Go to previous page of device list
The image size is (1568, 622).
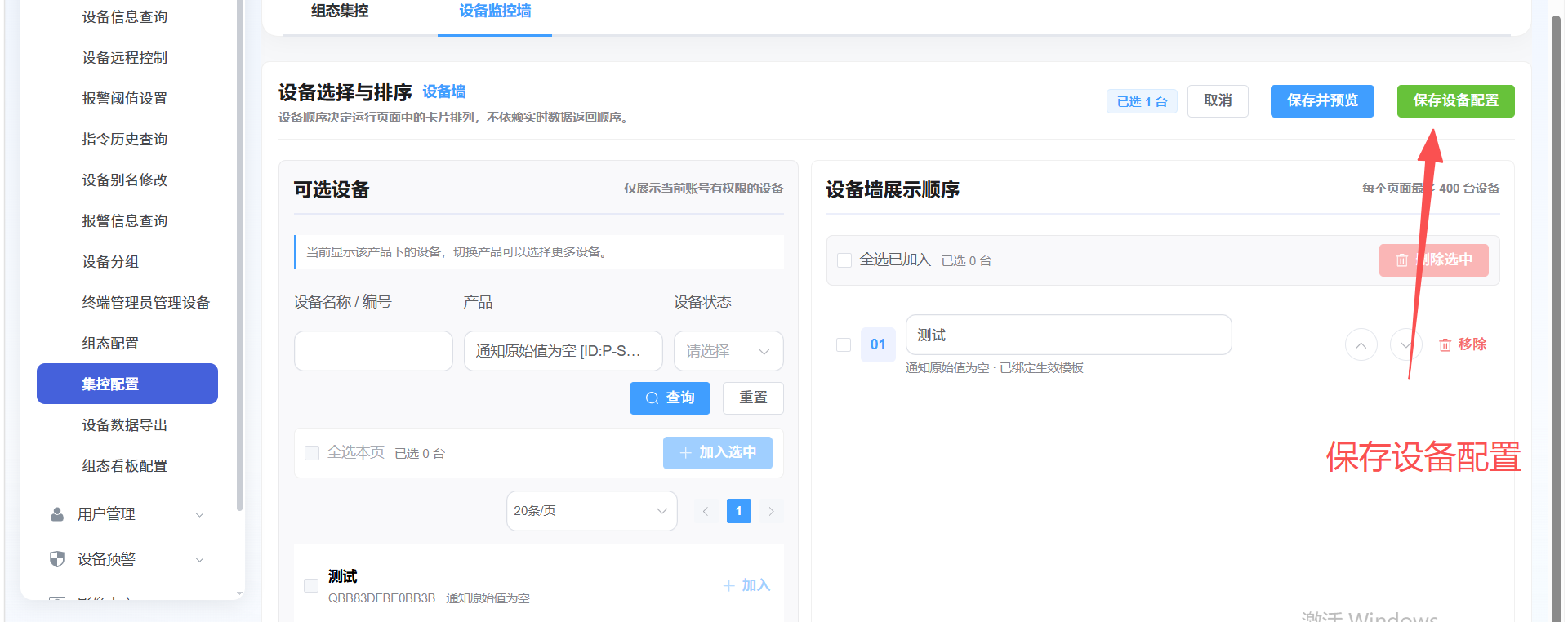point(706,511)
